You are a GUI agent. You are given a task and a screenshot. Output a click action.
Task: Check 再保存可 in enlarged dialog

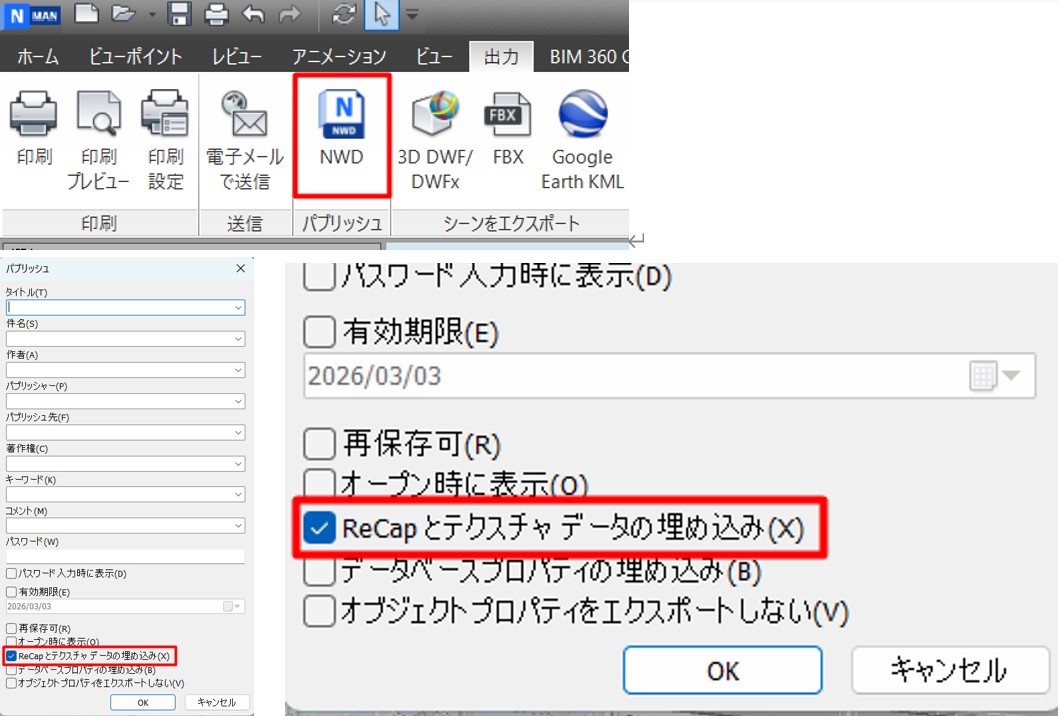coord(319,443)
